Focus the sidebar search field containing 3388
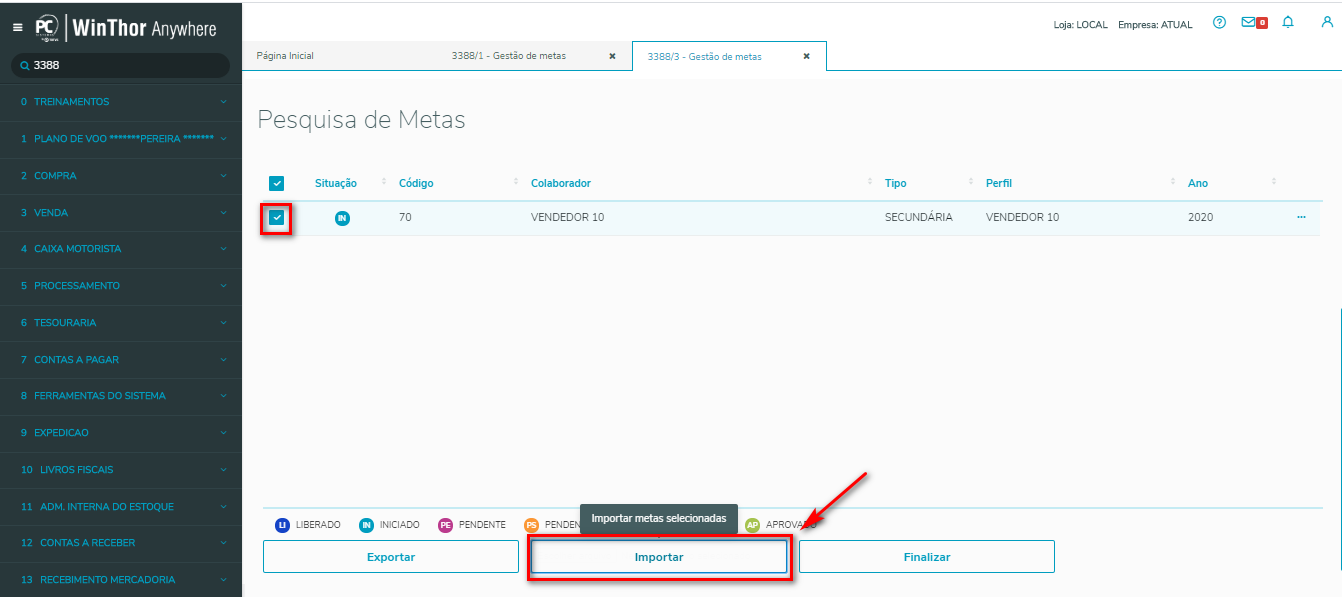Screen dimensions: 1342x597 (x=120, y=65)
